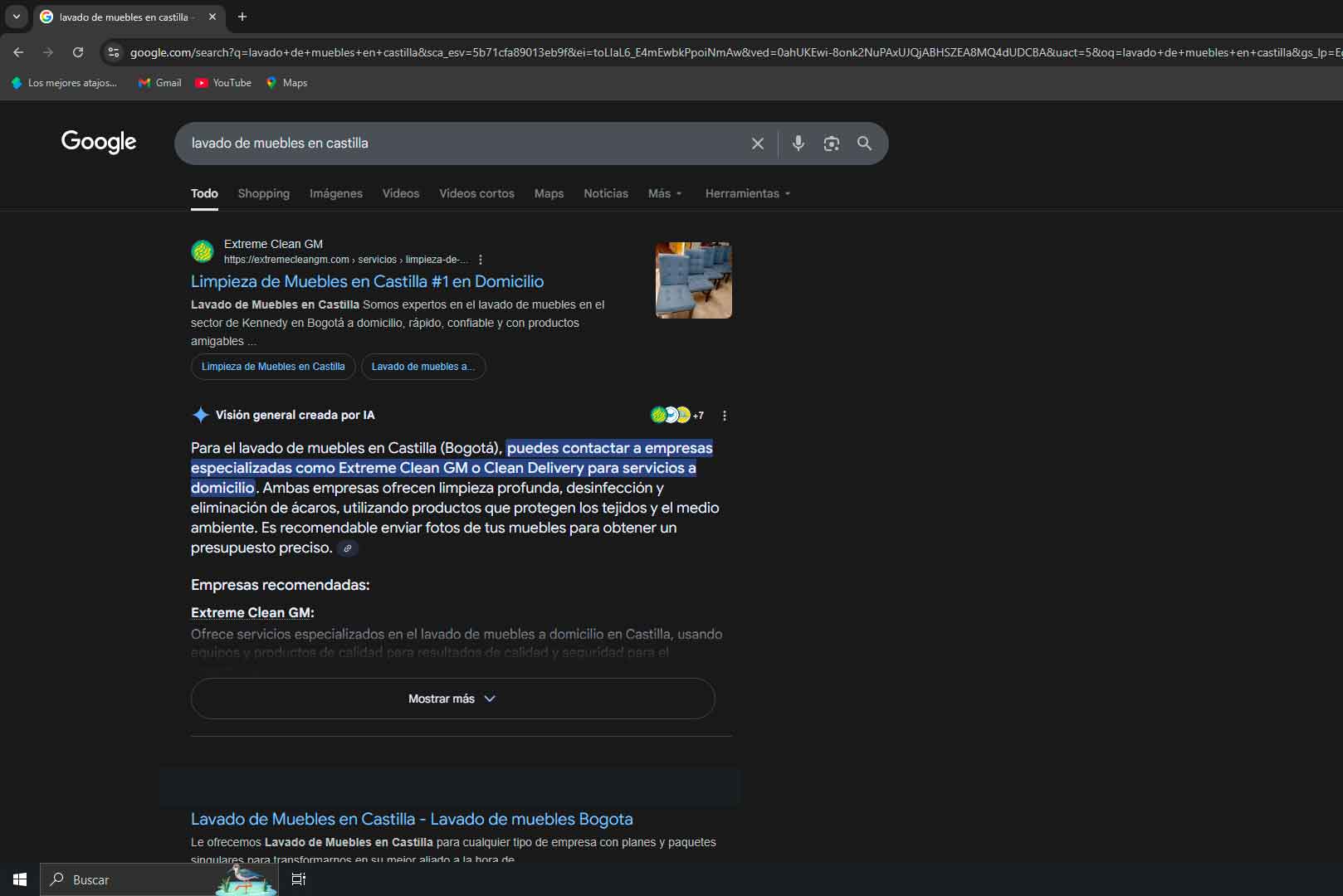Reload the current page
This screenshot has height=896, width=1343.
(78, 52)
